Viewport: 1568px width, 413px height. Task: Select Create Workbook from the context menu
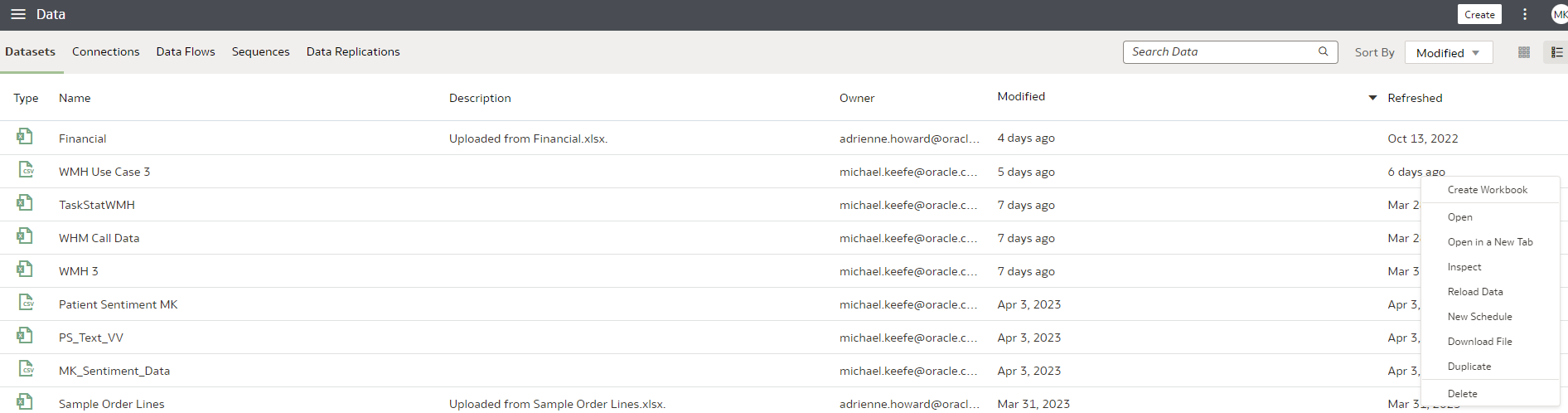click(x=1487, y=190)
